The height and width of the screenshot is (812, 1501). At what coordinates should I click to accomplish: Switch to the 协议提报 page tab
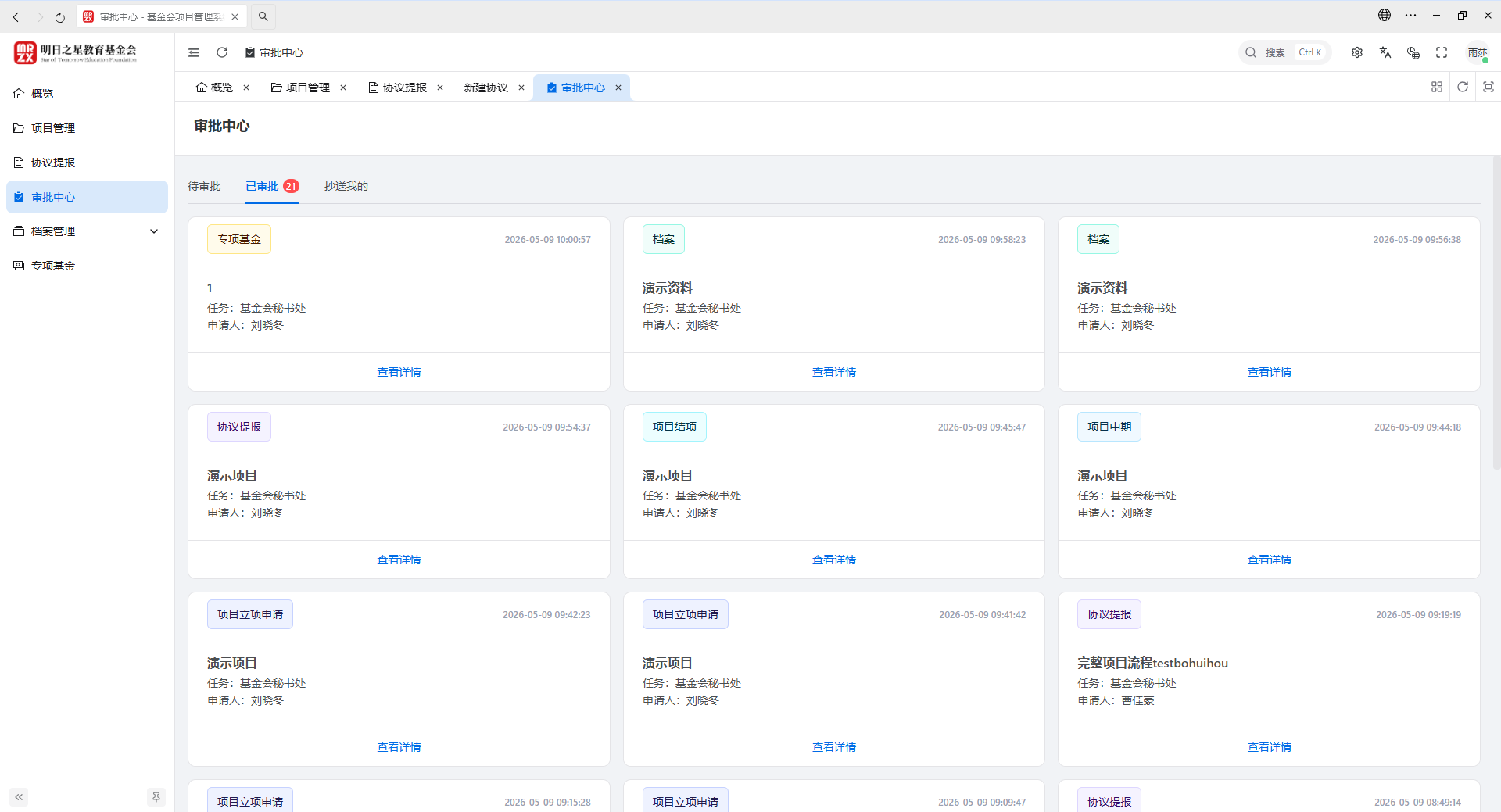(398, 88)
